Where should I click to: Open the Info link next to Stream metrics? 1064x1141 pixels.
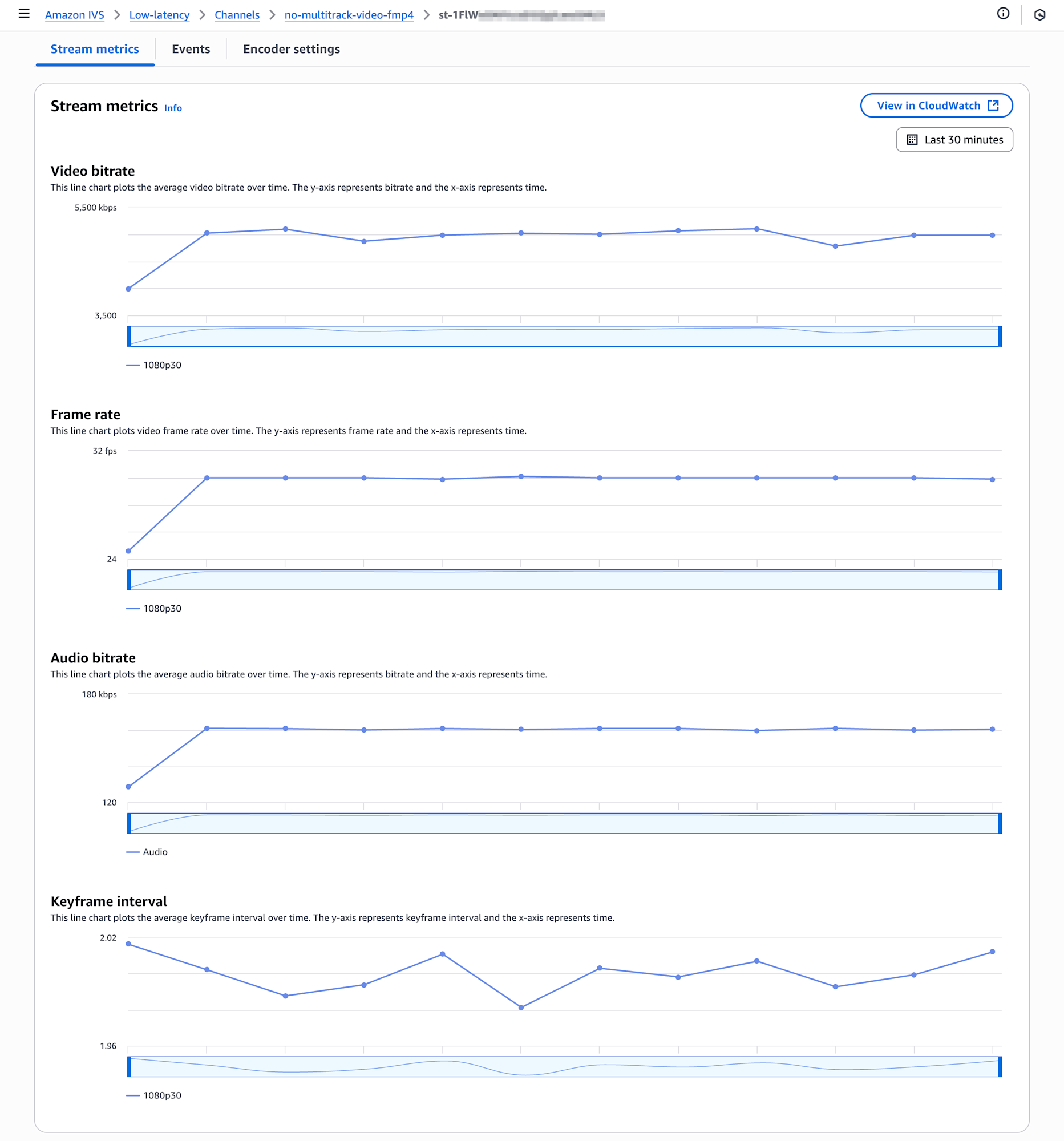click(173, 108)
